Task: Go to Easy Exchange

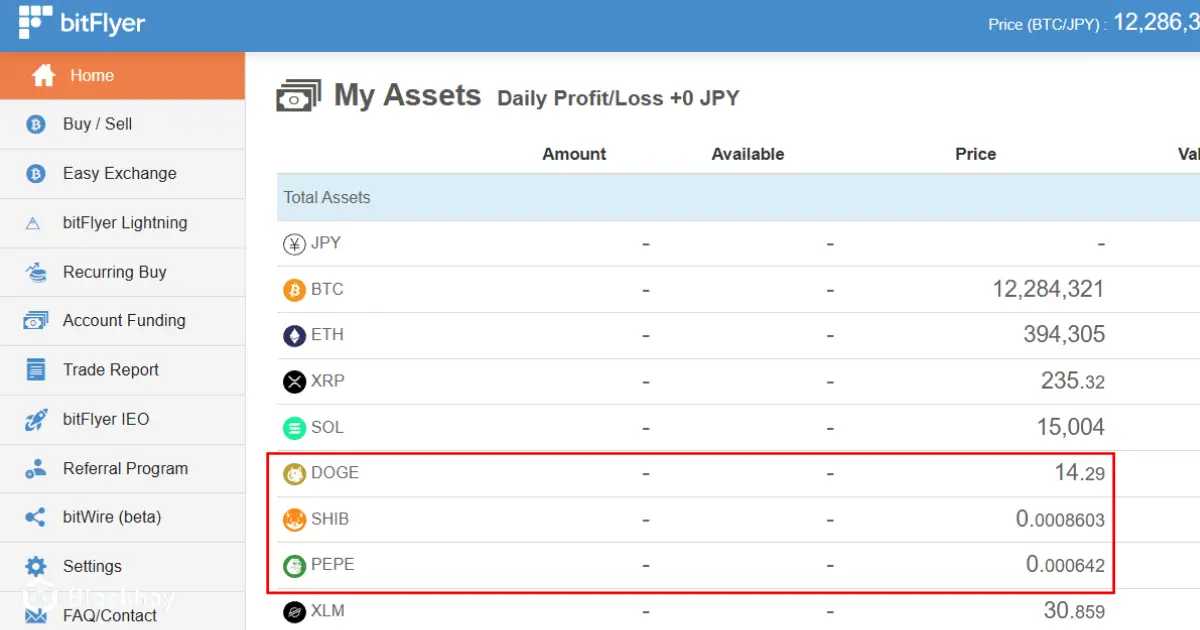Action: point(122,174)
